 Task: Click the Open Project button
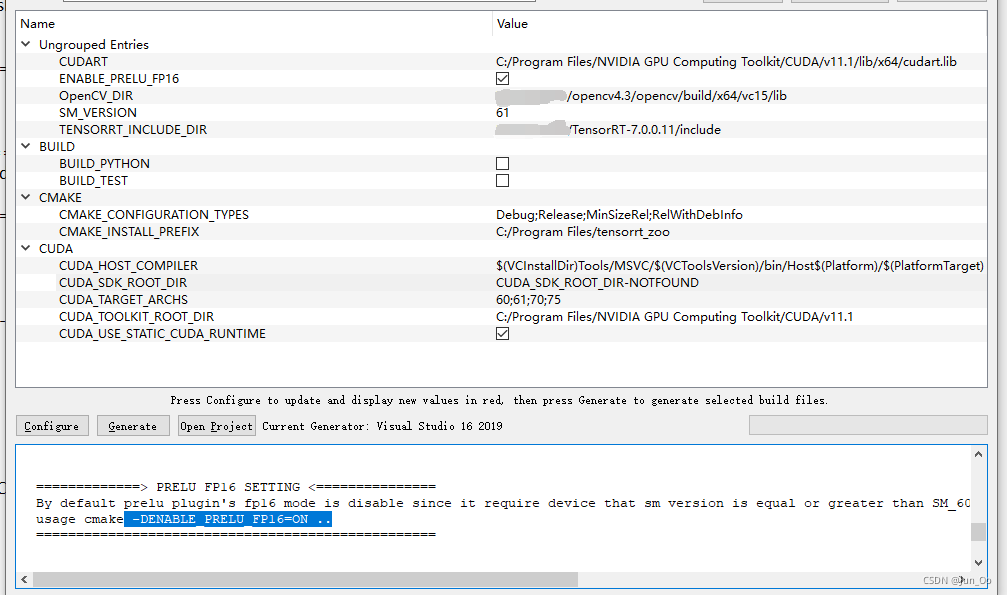tap(216, 425)
